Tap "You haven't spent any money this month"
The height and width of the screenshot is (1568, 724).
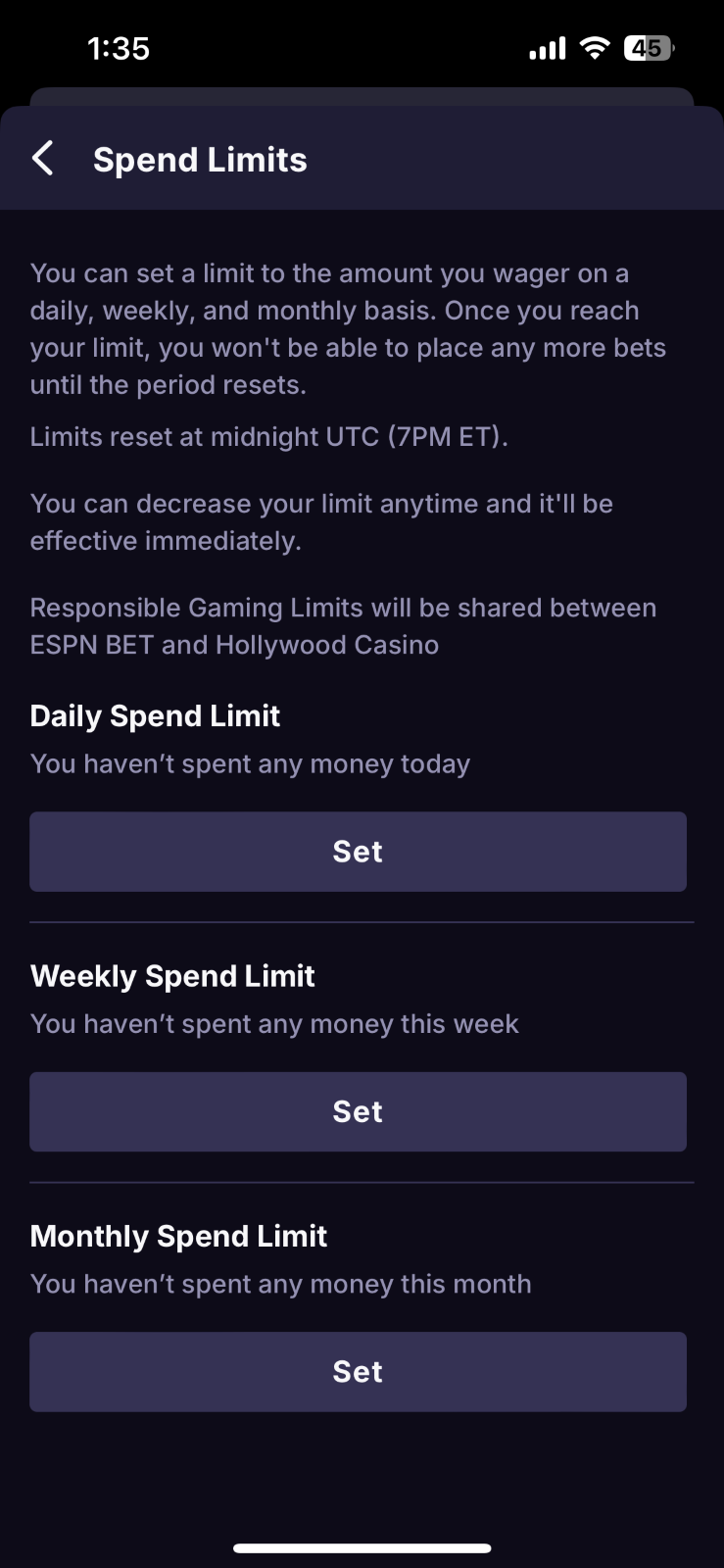[x=280, y=1284]
